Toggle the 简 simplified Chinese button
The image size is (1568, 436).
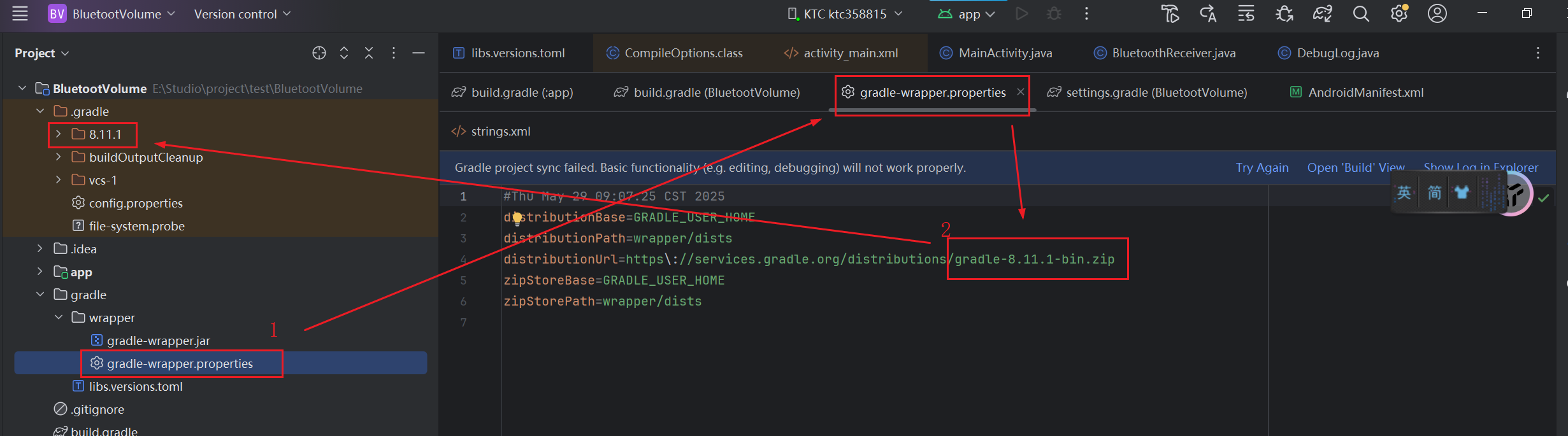pyautogui.click(x=1434, y=192)
